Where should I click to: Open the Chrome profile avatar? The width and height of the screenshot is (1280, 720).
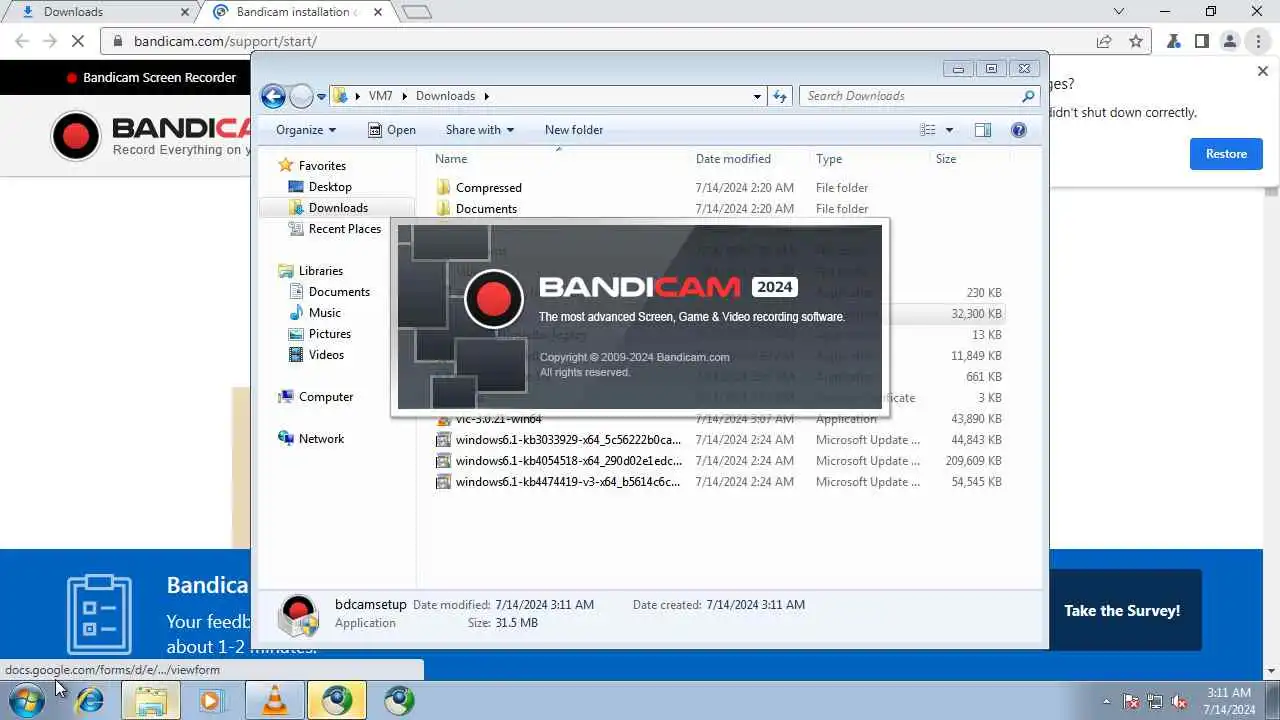click(1230, 41)
